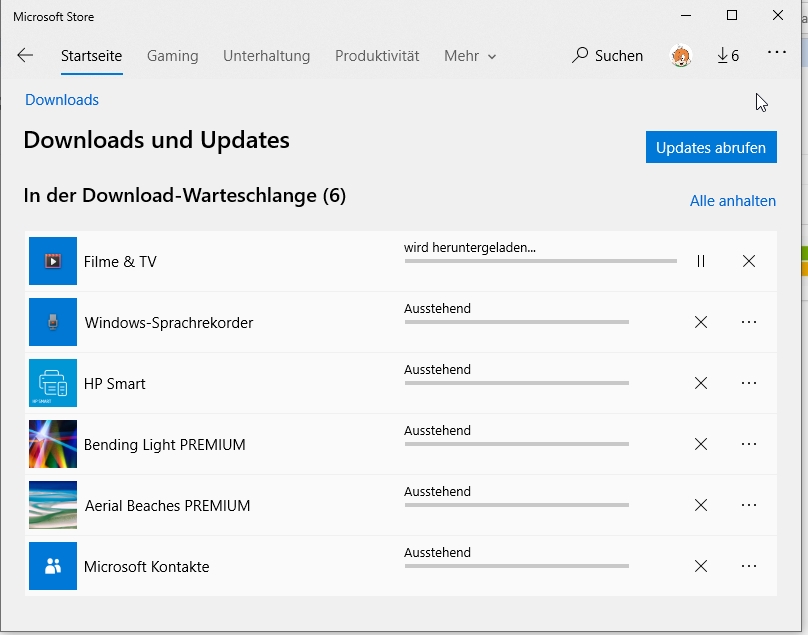Open downloads indicator showing 6

(x=728, y=55)
